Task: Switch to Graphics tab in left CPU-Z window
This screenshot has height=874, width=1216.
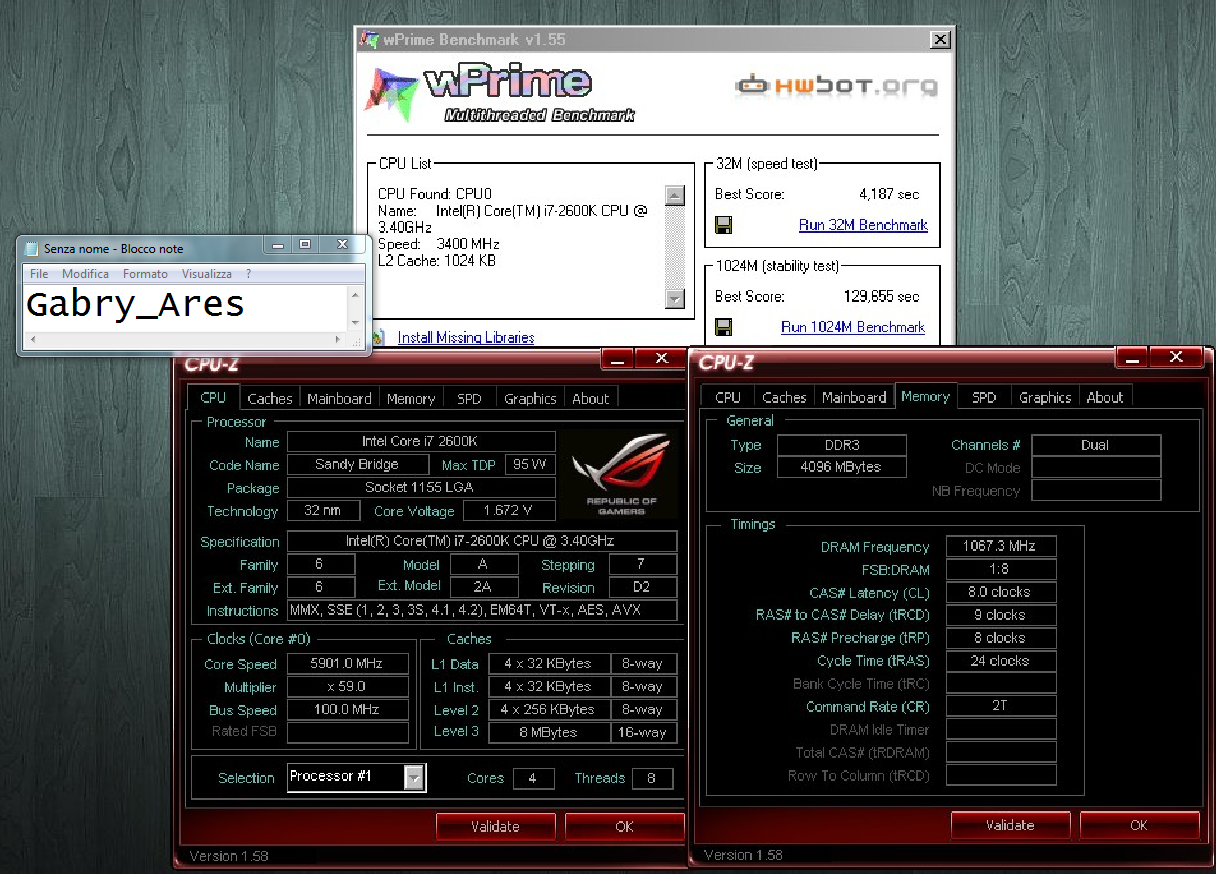Action: 530,398
